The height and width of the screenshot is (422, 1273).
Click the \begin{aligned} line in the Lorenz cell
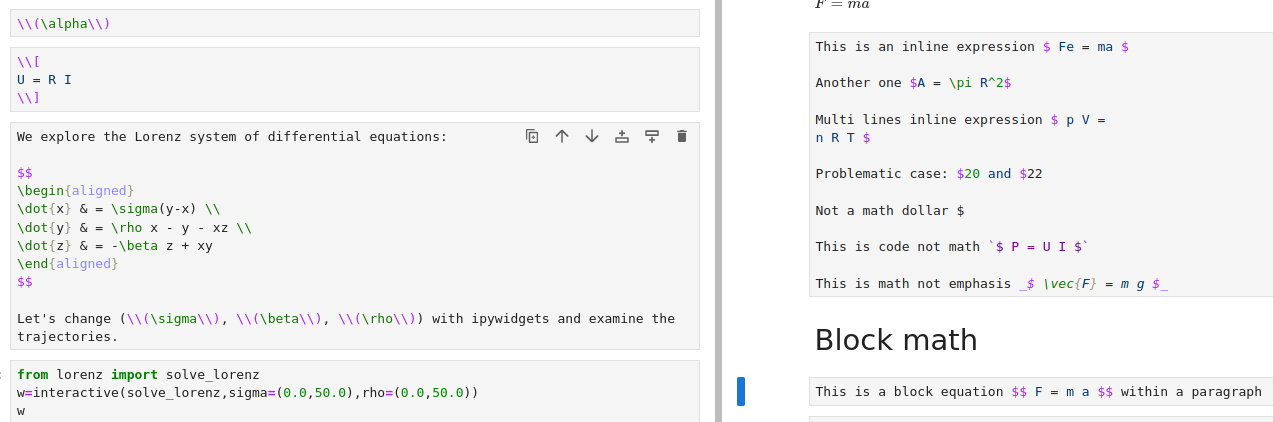(x=75, y=191)
